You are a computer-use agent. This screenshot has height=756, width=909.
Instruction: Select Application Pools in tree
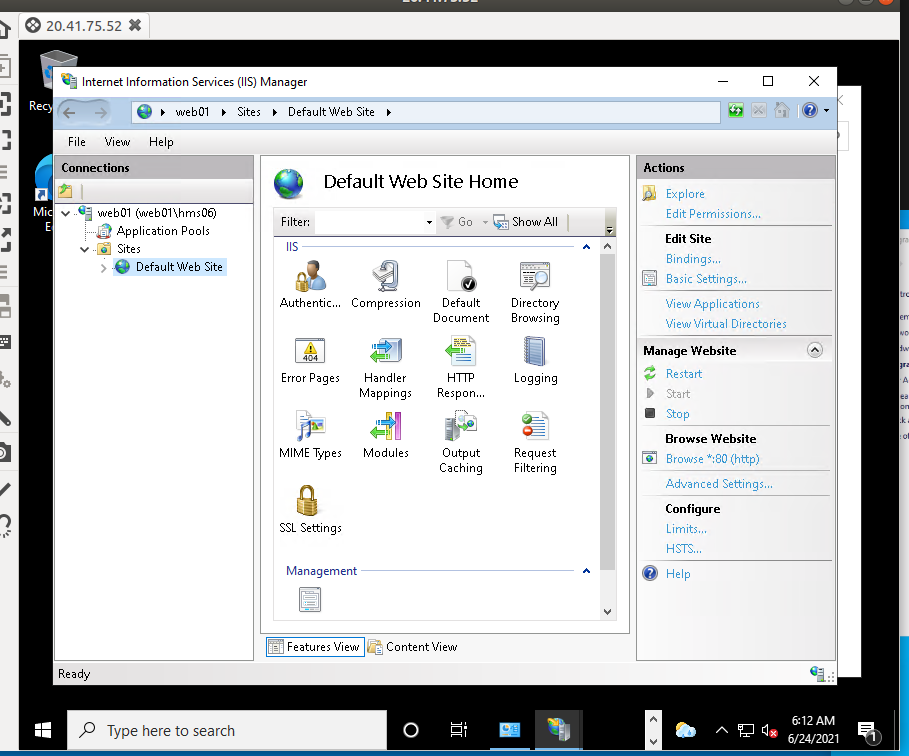tap(163, 231)
